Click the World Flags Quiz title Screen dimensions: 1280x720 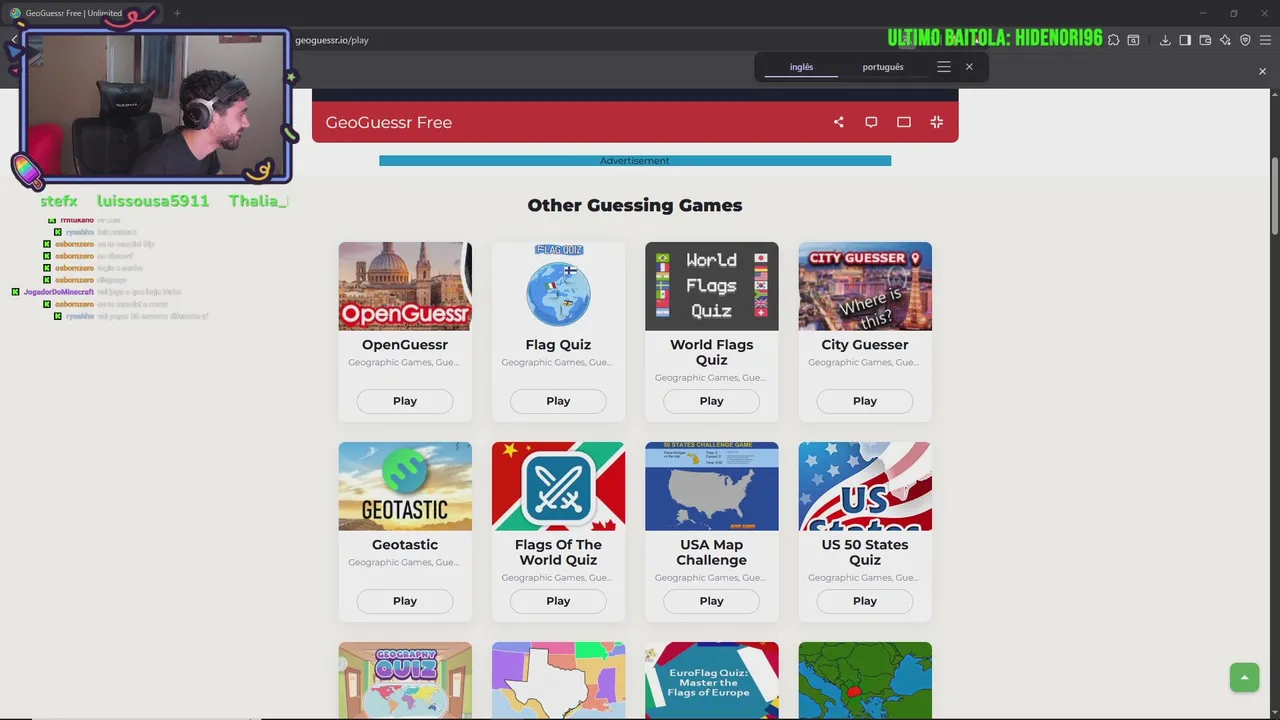point(712,352)
